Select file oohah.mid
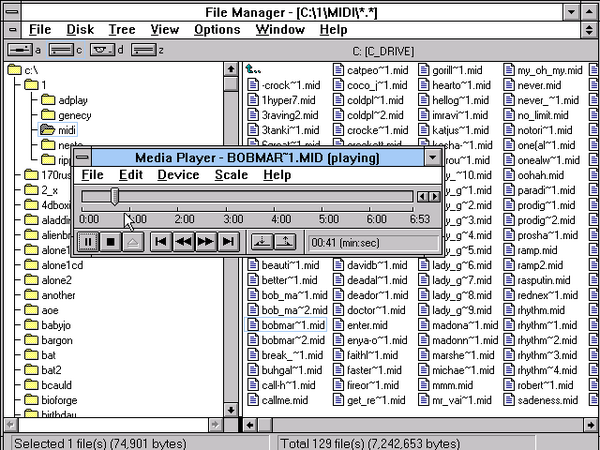Viewport: 600px width, 450px height. (534, 175)
